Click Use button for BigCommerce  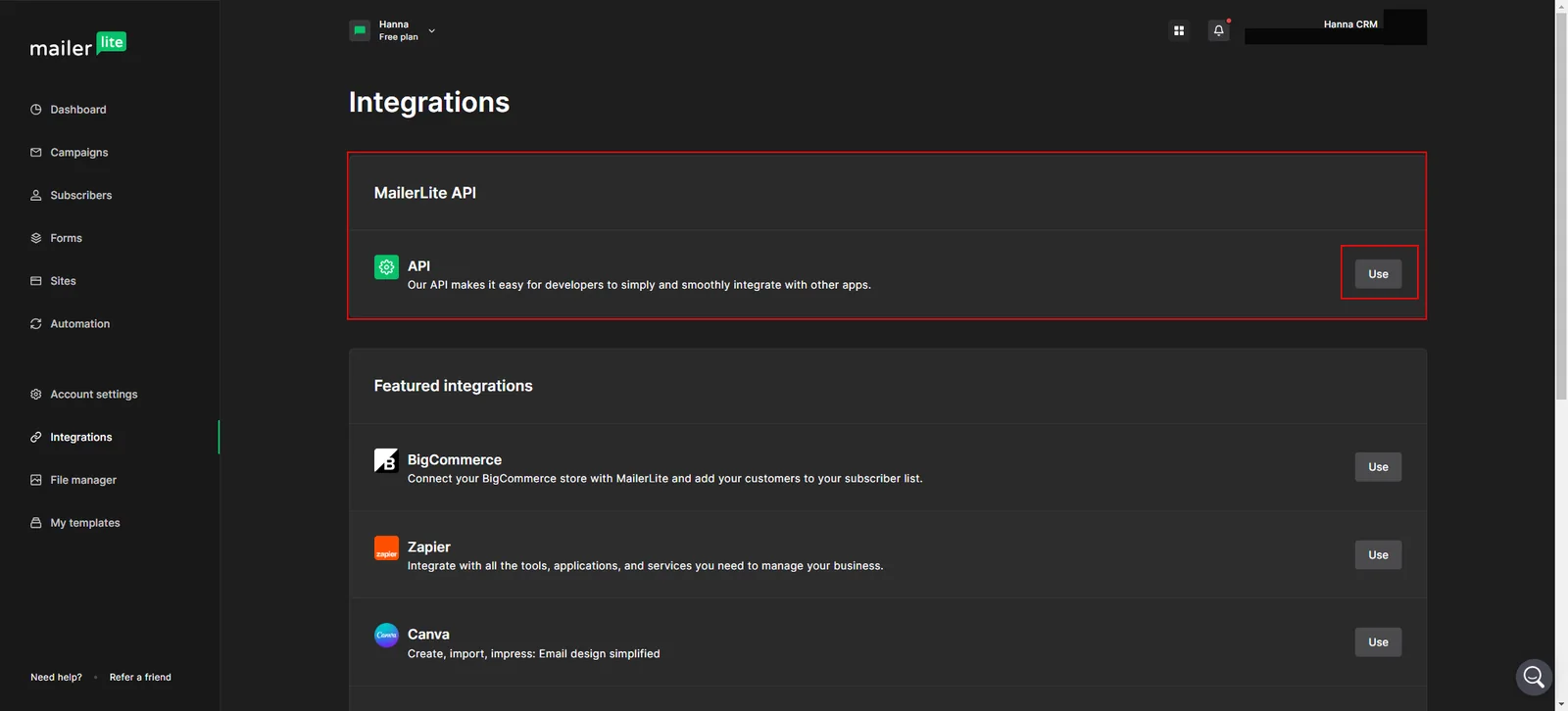1378,467
